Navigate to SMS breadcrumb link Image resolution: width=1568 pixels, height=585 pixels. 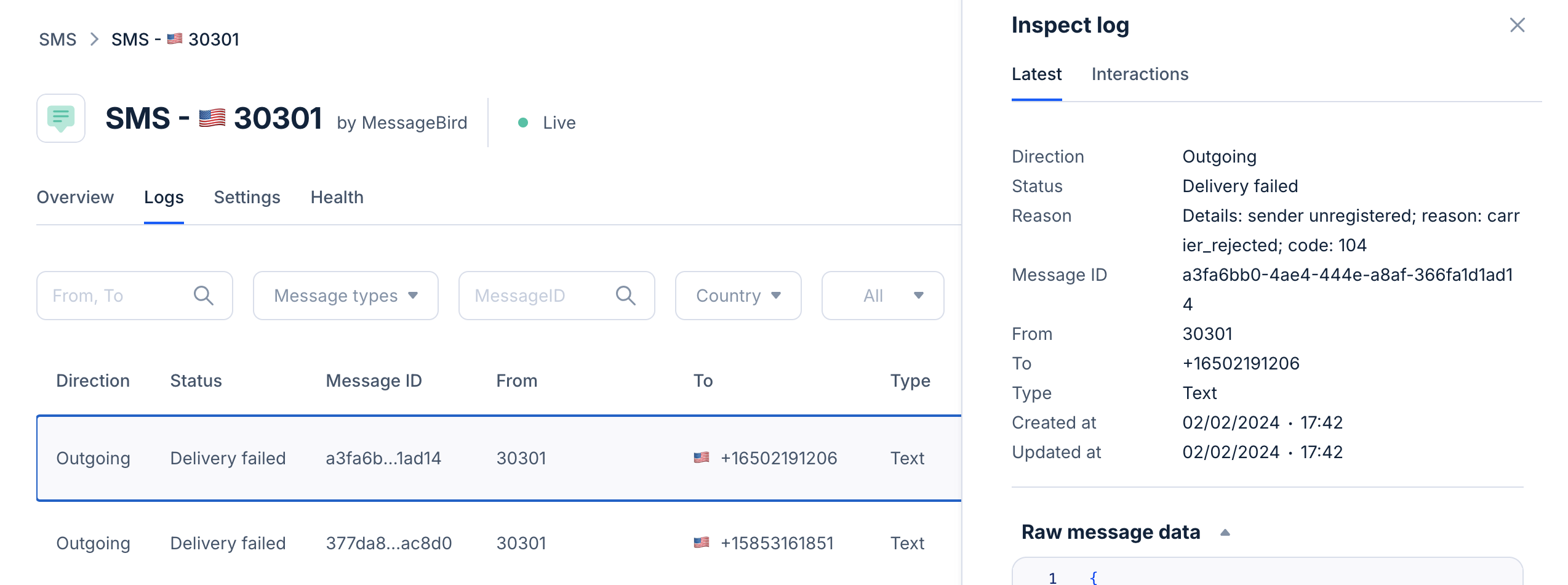point(58,39)
